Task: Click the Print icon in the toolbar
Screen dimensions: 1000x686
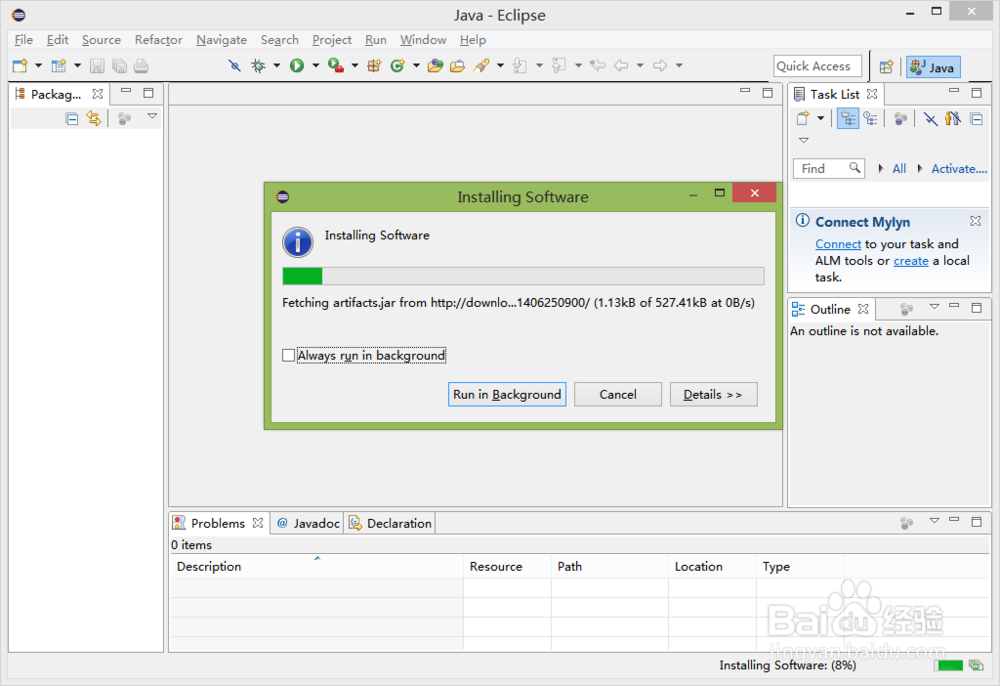Action: tap(141, 66)
